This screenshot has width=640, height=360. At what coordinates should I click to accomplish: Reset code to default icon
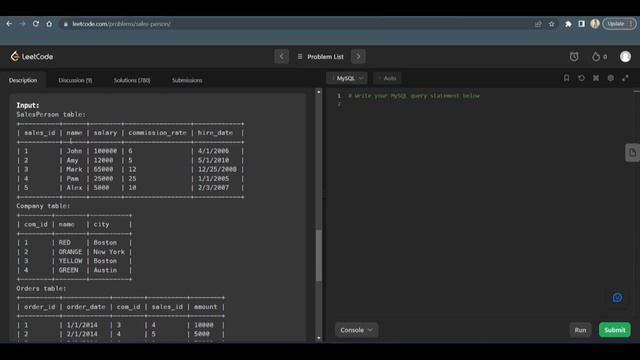pyautogui.click(x=581, y=78)
